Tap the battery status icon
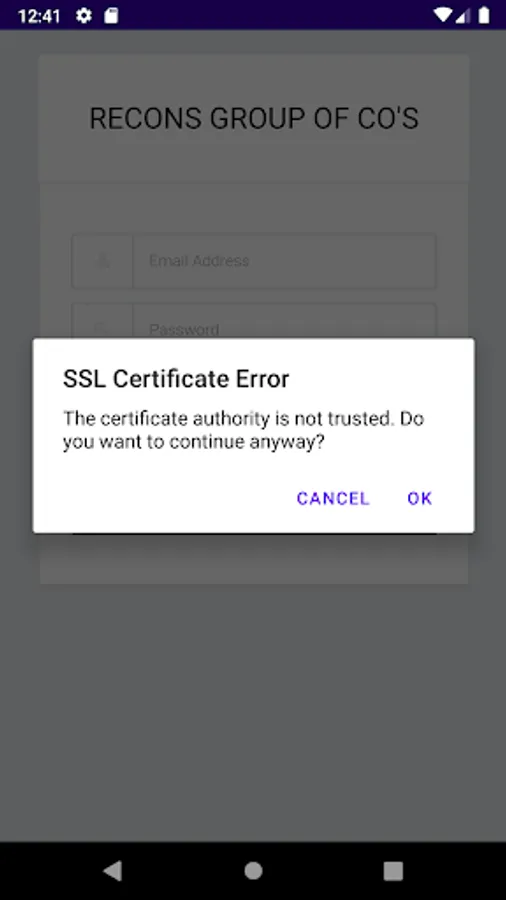This screenshot has width=506, height=900. 484,15
